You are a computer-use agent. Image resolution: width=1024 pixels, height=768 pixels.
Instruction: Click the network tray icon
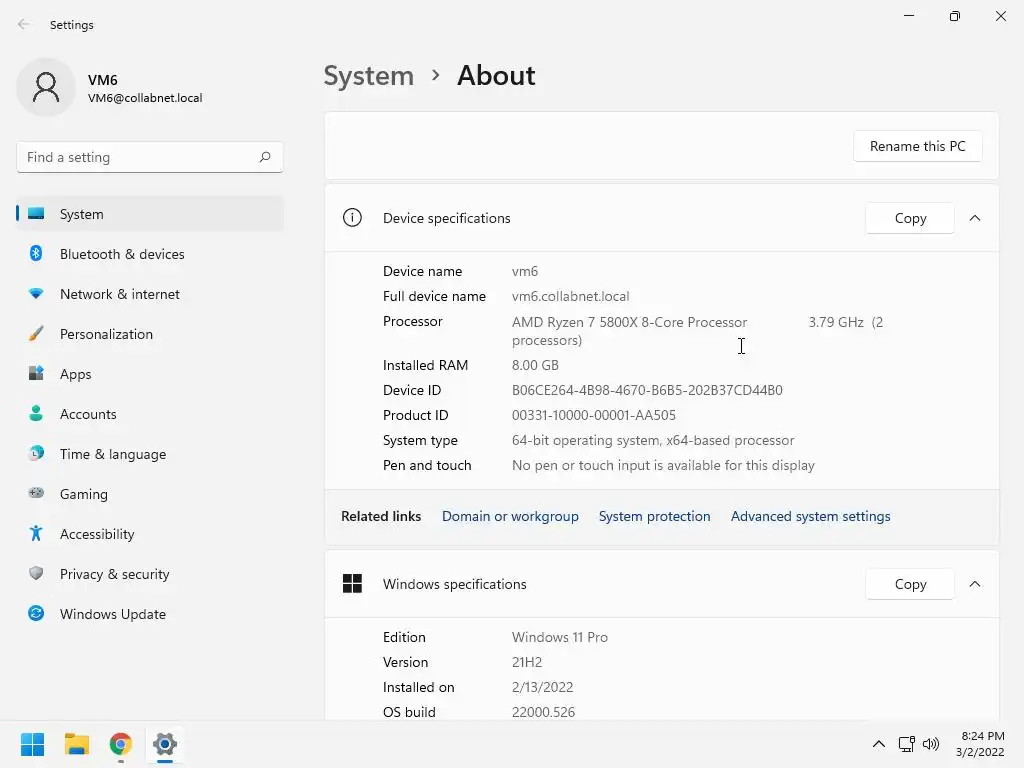[x=906, y=744]
